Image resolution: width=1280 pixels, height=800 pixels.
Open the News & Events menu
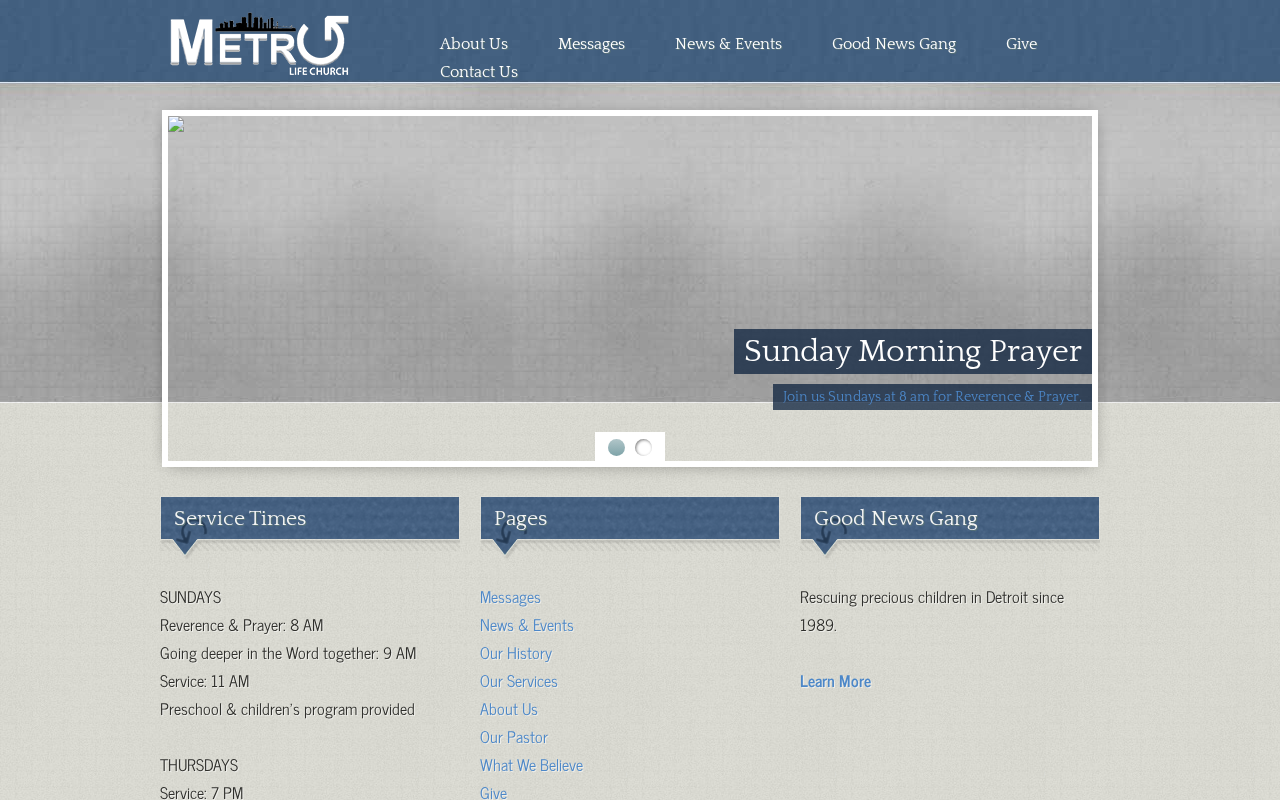click(x=728, y=44)
